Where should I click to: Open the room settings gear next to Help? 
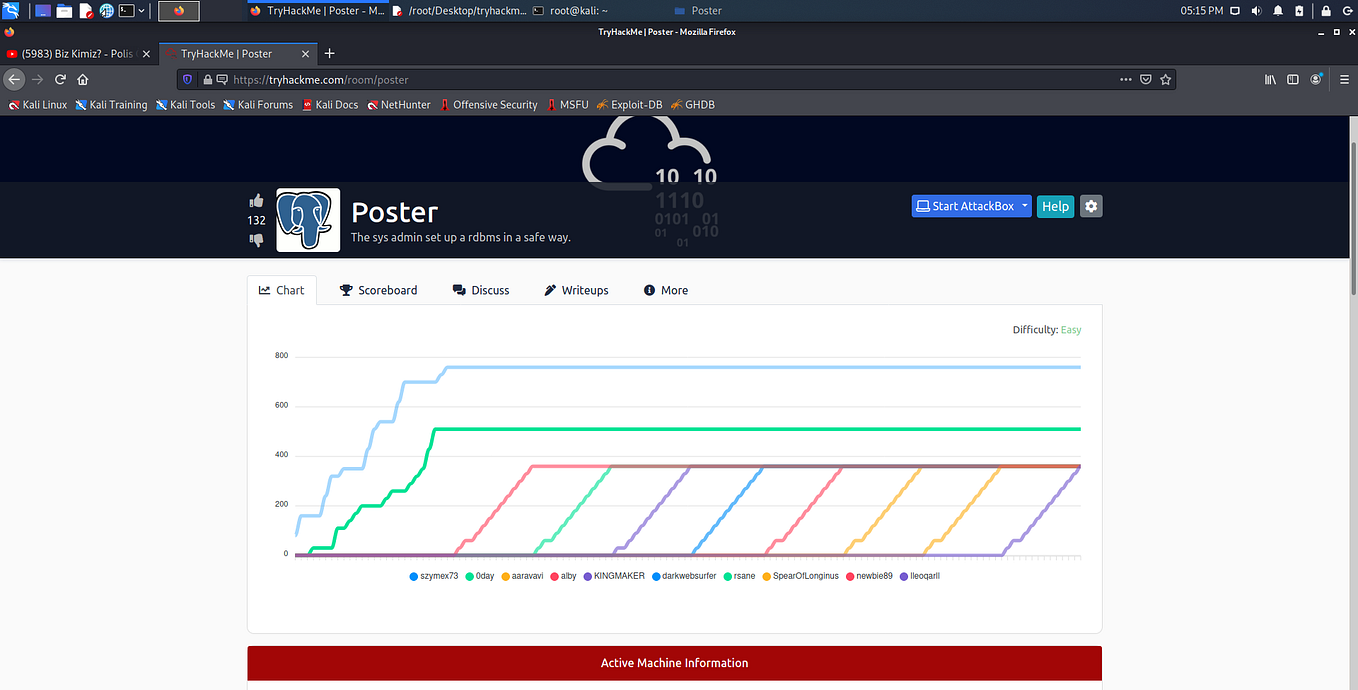pos(1090,206)
